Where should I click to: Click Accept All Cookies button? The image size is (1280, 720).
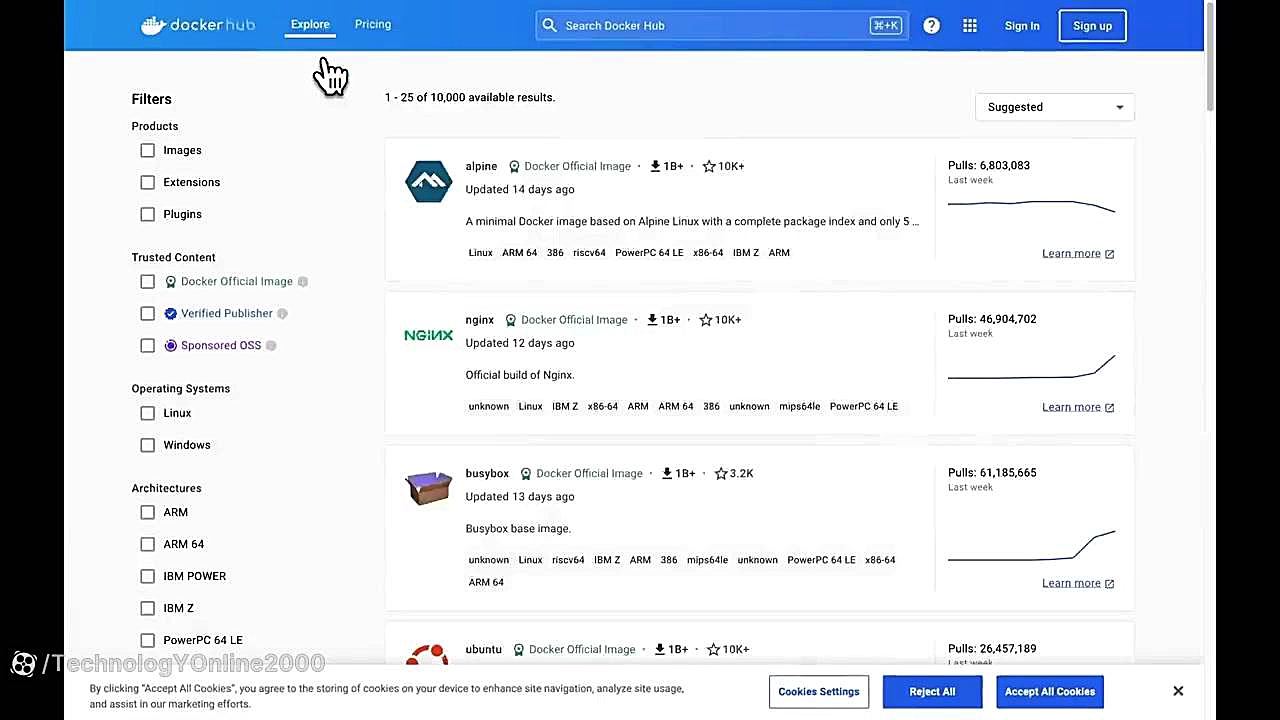pos(1050,692)
